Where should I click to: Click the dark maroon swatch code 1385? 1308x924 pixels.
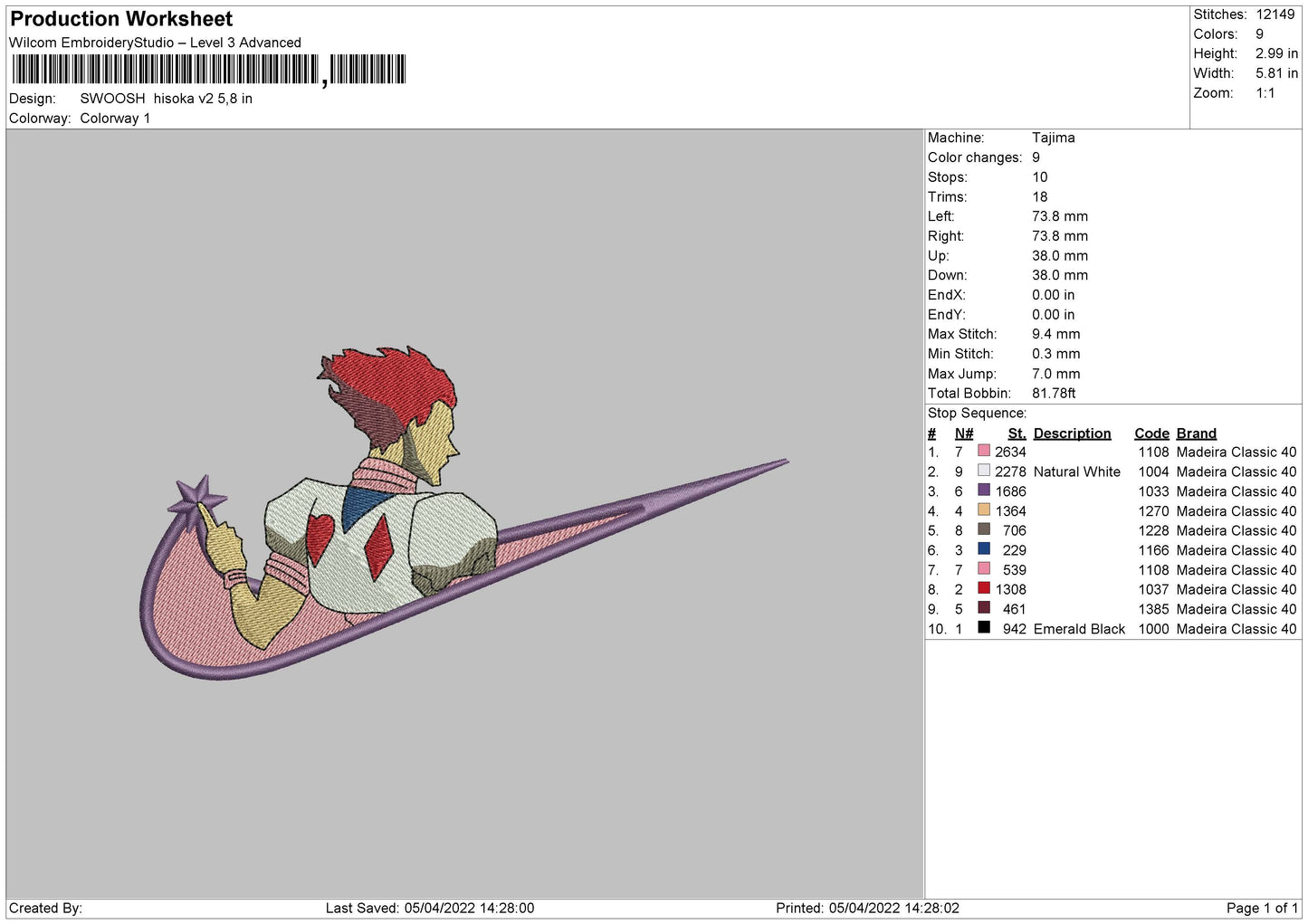[984, 608]
